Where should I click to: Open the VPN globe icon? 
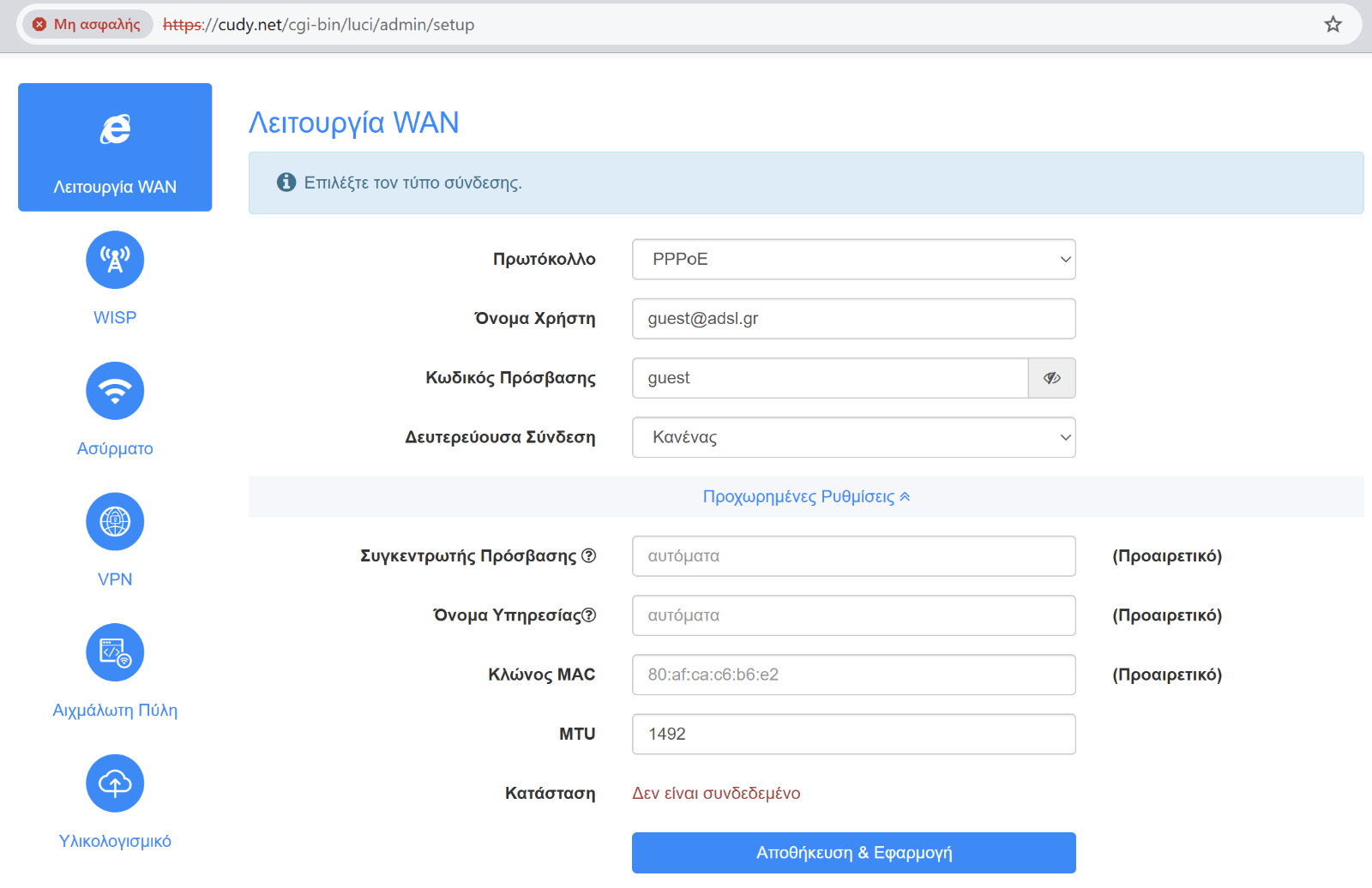coord(115,522)
